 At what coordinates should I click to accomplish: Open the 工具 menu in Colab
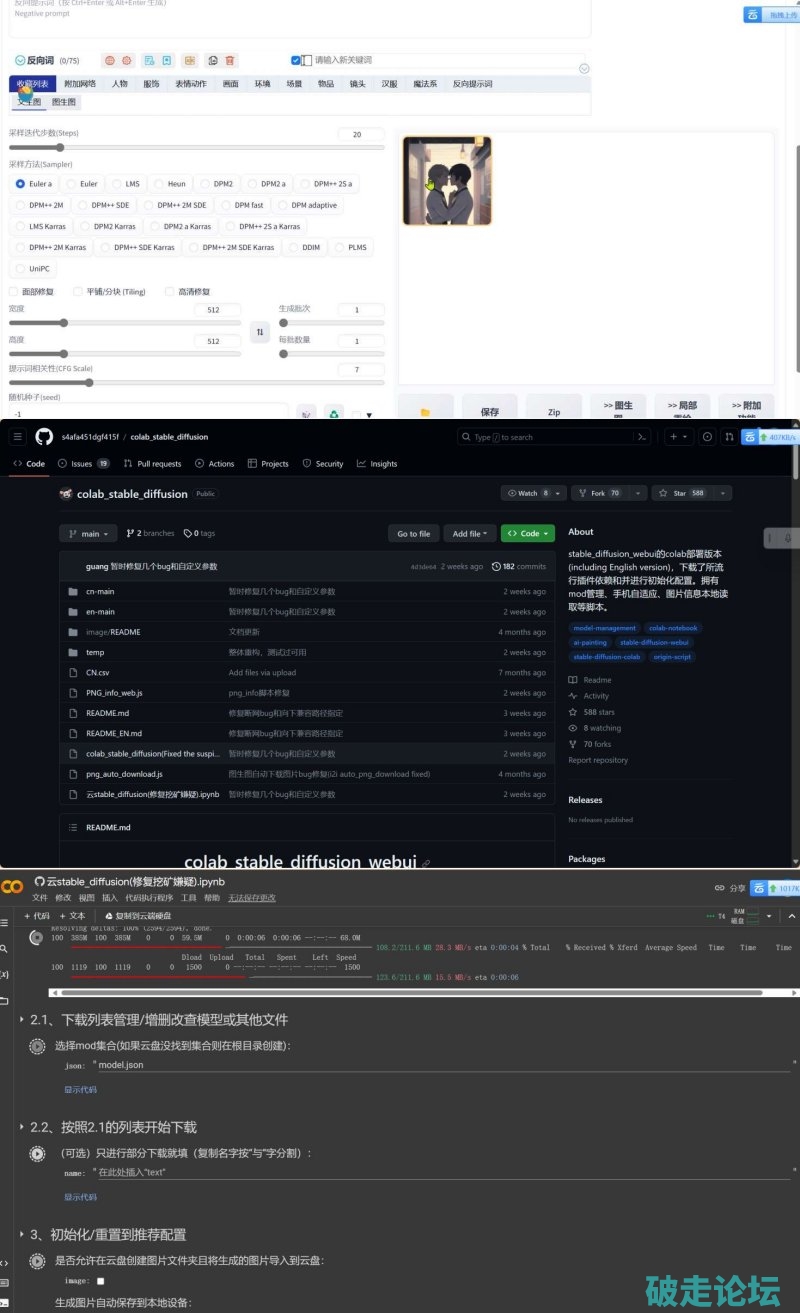(x=188, y=898)
